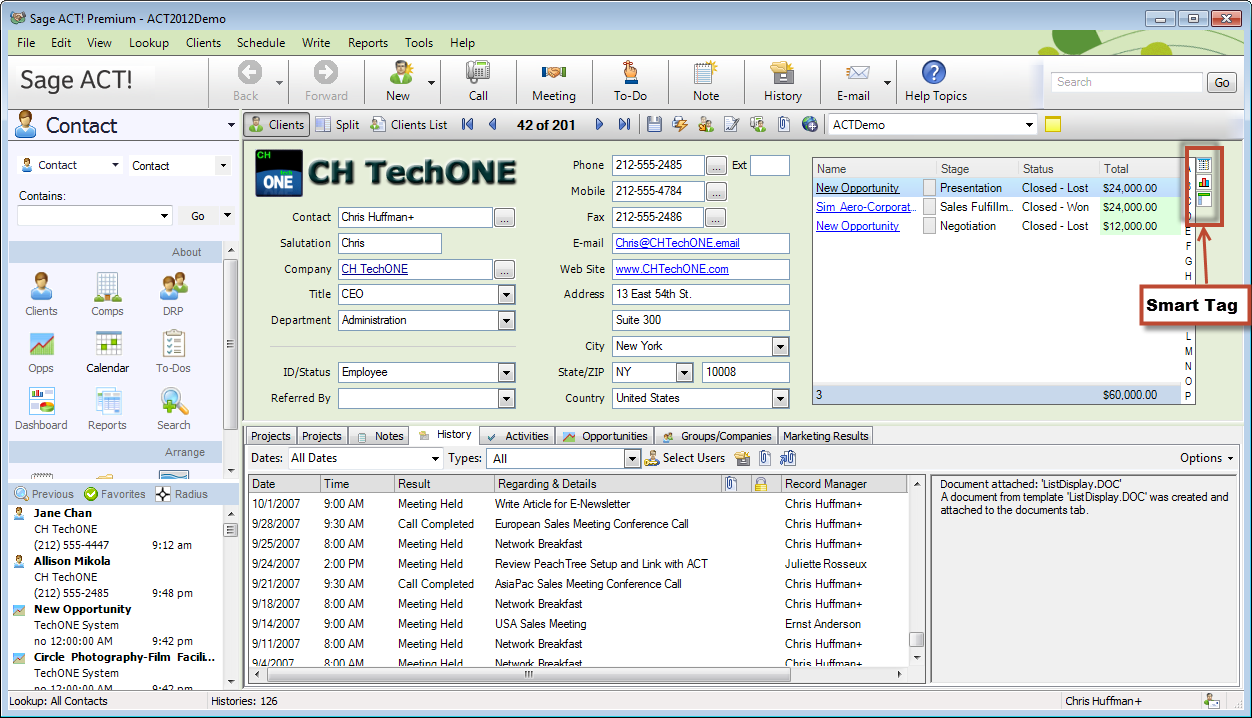This screenshot has height=718, width=1252.
Task: Open the Dashboard from the sidebar
Action: coord(41,408)
